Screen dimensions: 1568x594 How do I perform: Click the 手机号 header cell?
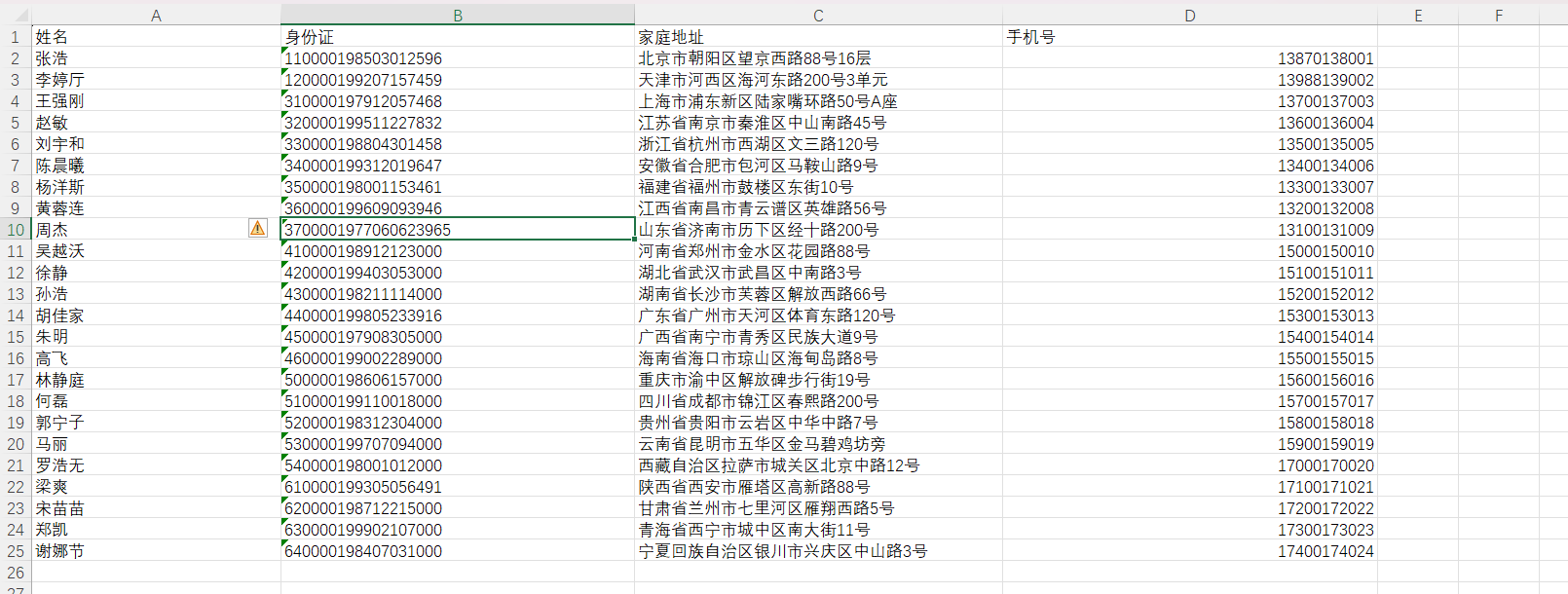(1190, 37)
